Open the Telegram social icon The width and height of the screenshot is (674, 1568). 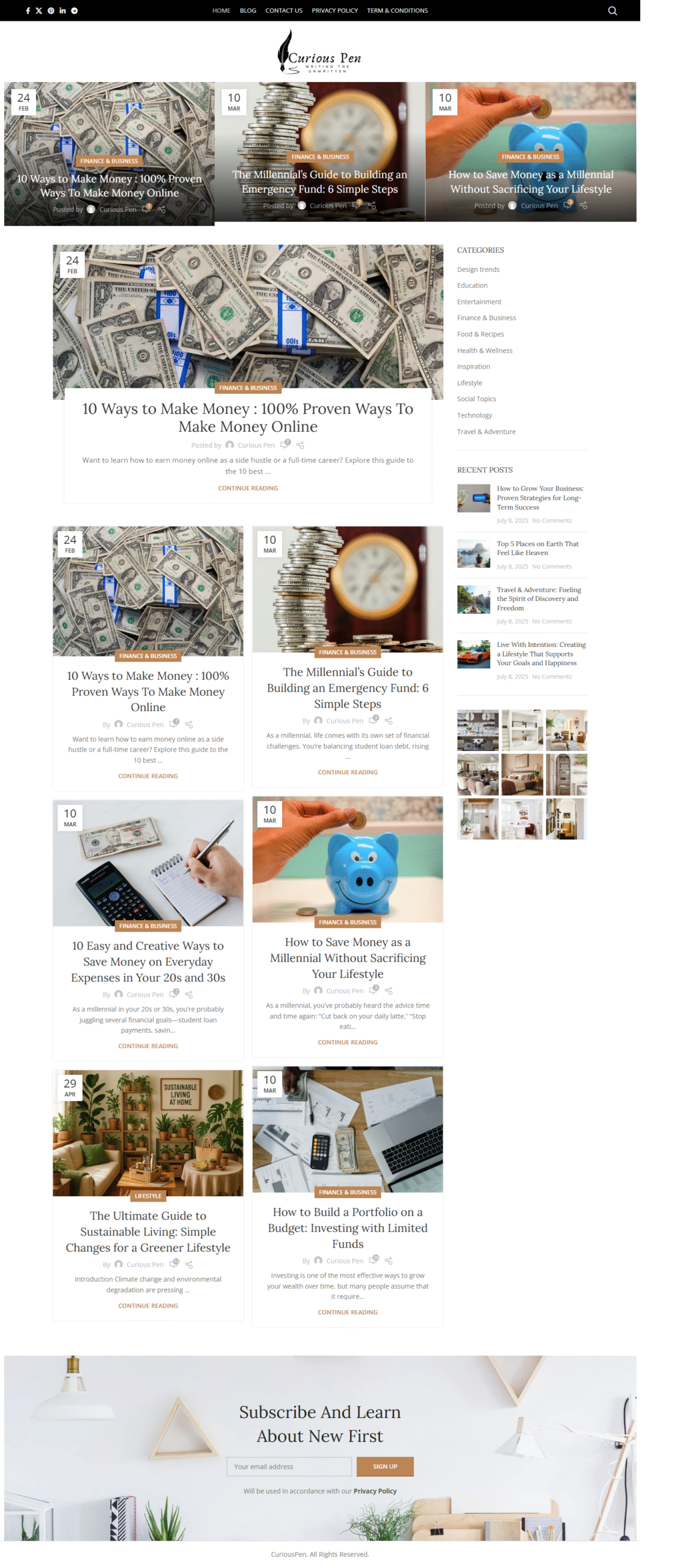pos(74,10)
